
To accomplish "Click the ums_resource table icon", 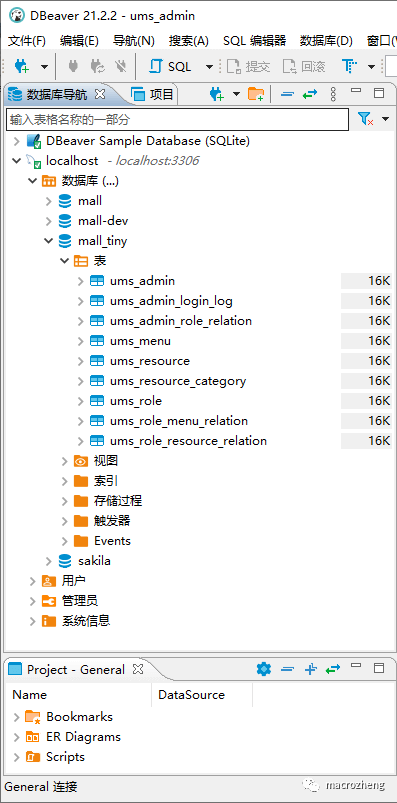I will point(97,361).
